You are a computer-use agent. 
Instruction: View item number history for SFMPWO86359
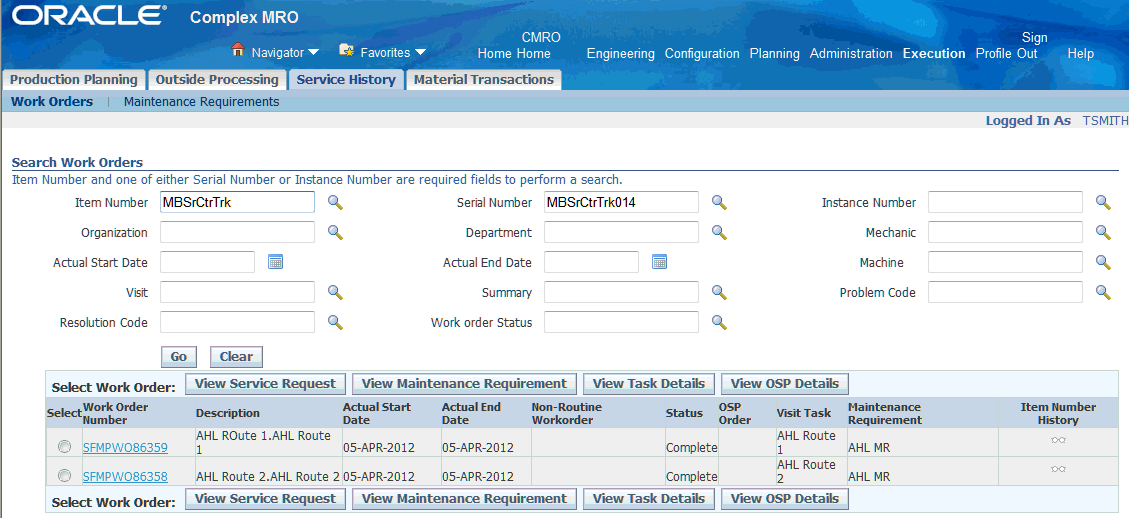[x=1058, y=439]
